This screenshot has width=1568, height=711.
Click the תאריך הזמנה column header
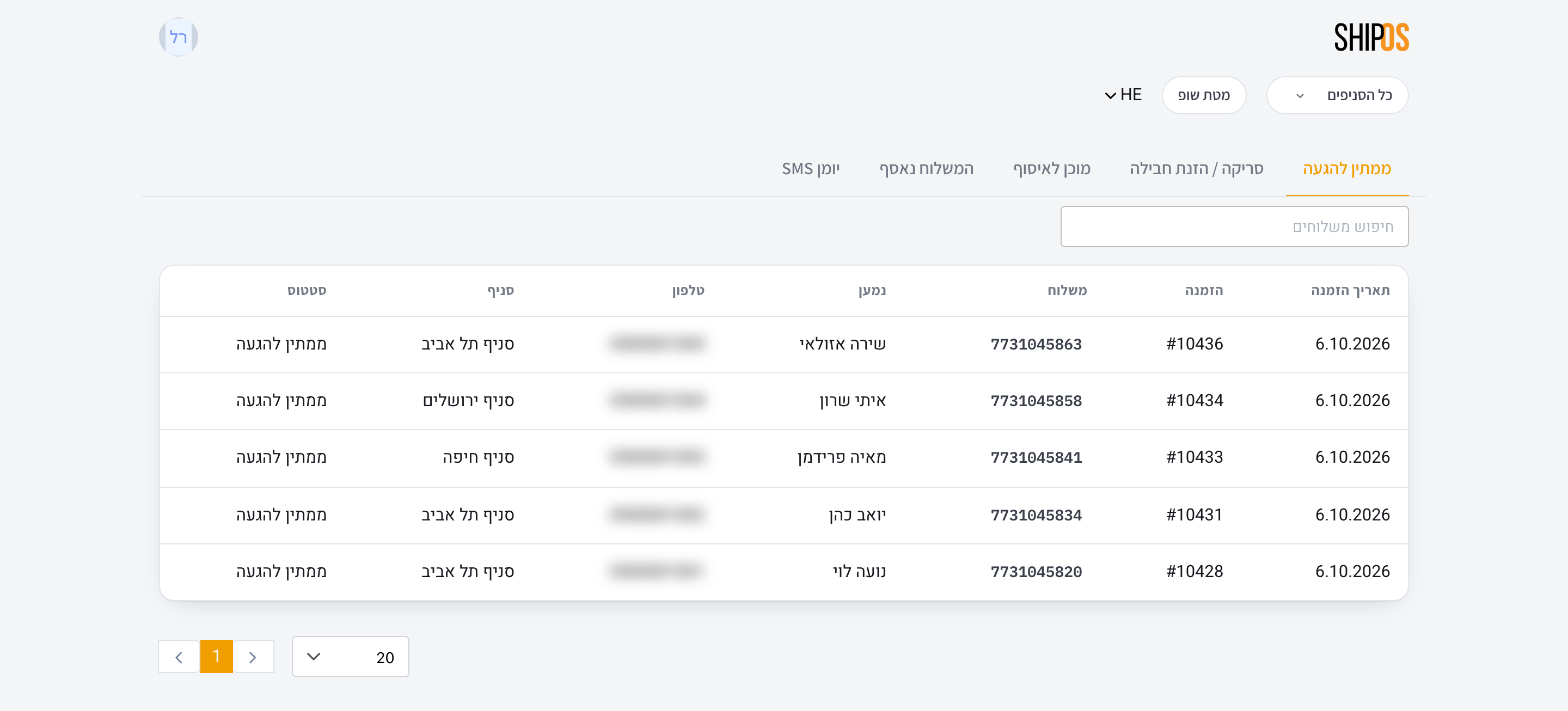point(1350,290)
